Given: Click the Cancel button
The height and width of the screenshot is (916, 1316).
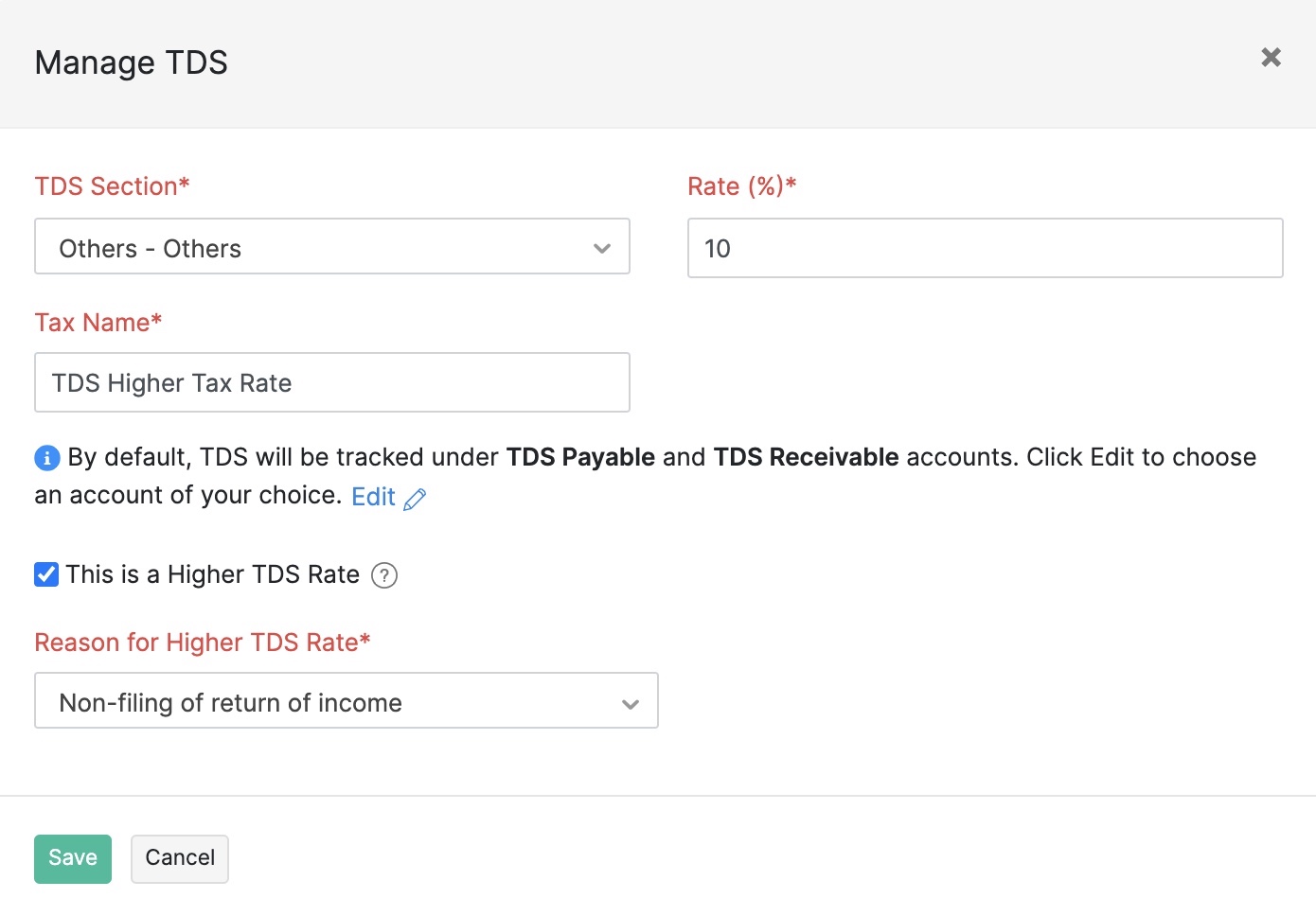Looking at the screenshot, I should pos(179,858).
